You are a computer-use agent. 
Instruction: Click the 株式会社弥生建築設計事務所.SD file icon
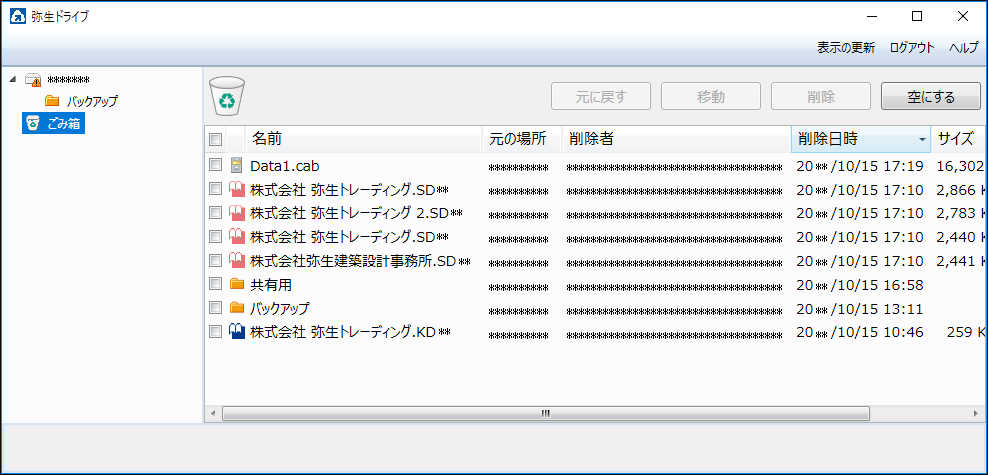[x=237, y=261]
